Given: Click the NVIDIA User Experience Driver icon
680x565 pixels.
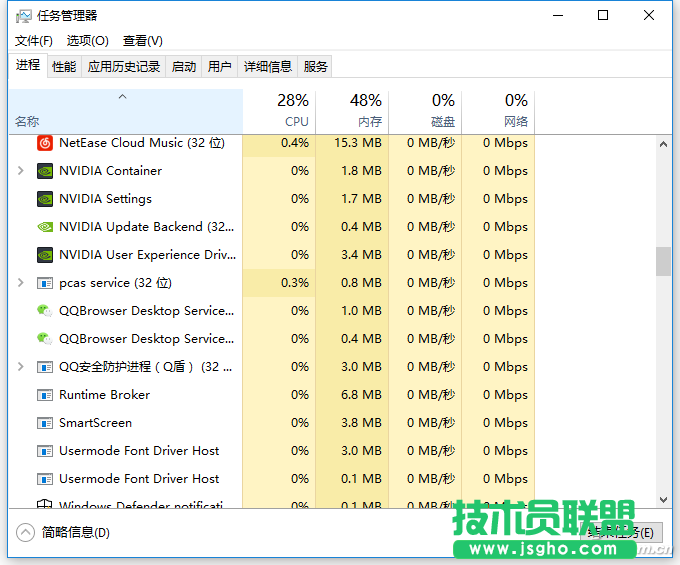Looking at the screenshot, I should [x=45, y=255].
